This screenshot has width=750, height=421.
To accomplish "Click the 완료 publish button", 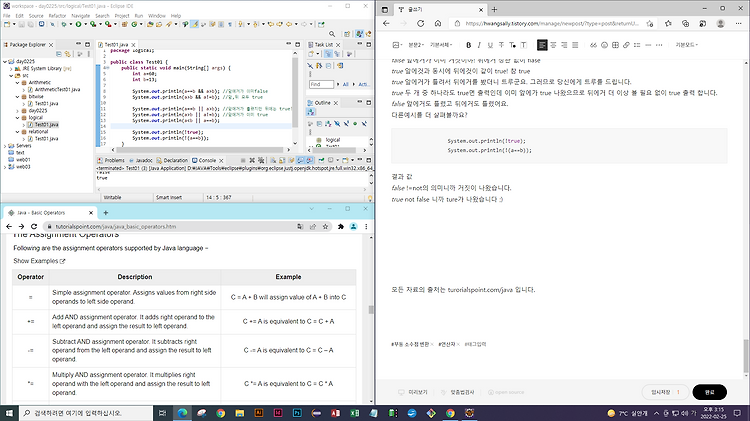I will (x=710, y=392).
